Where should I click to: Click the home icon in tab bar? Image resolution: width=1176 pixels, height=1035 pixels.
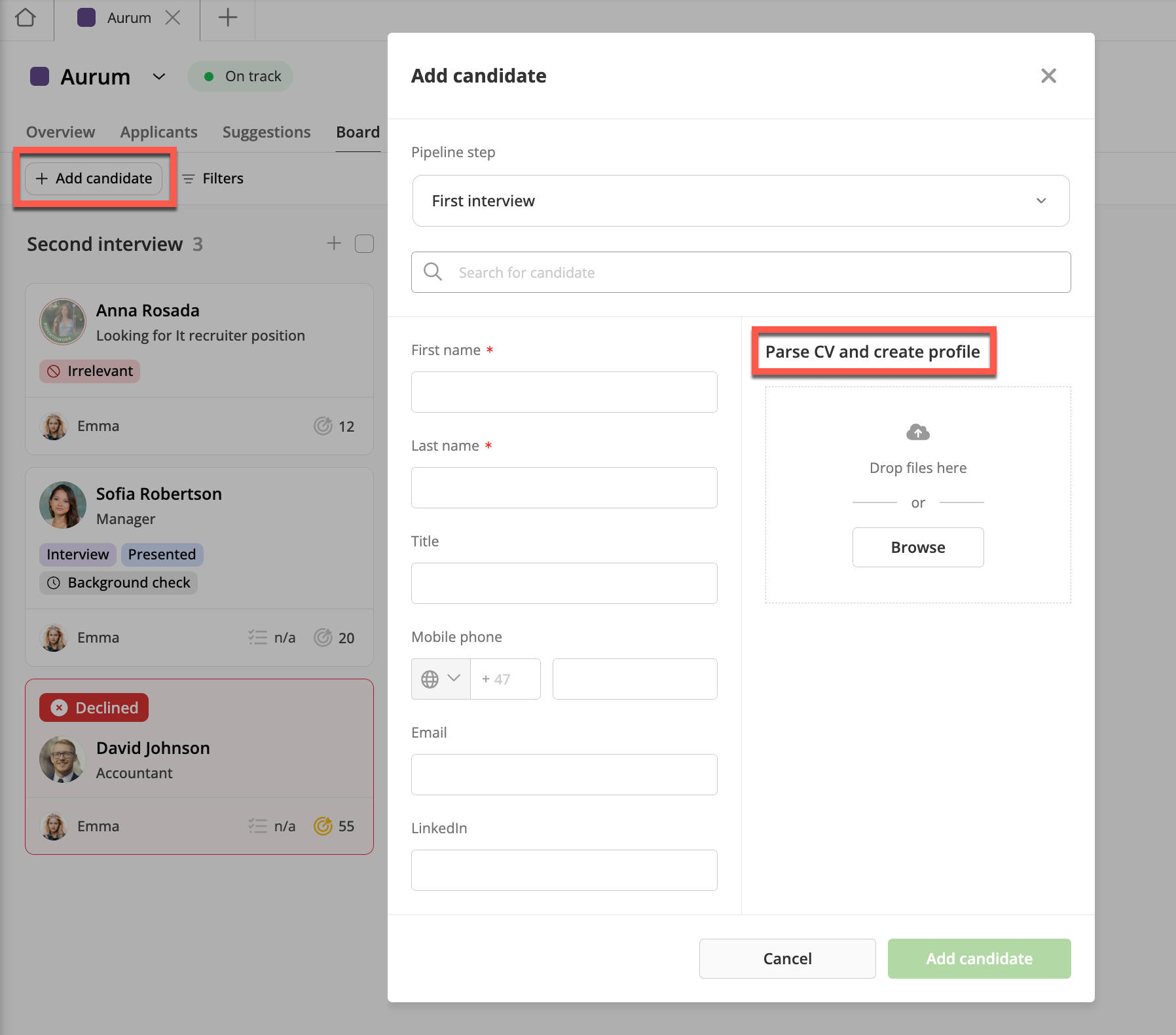click(26, 18)
